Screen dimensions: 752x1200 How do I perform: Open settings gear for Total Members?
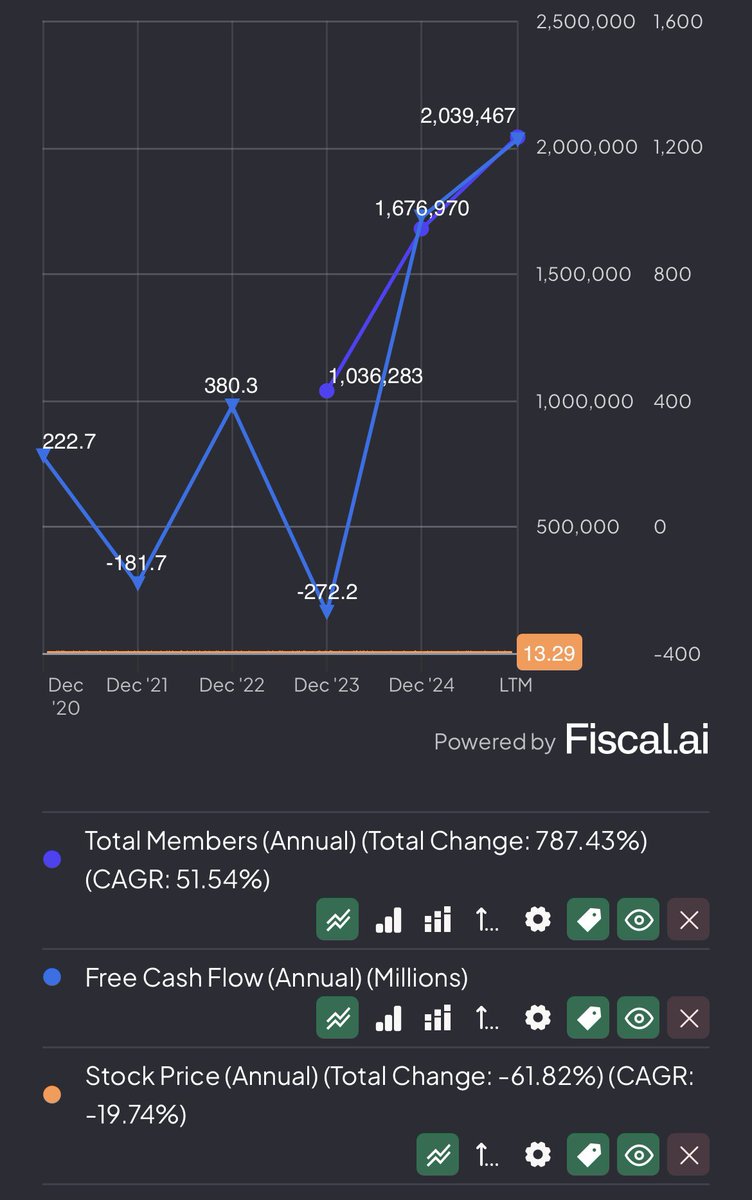pos(538,920)
